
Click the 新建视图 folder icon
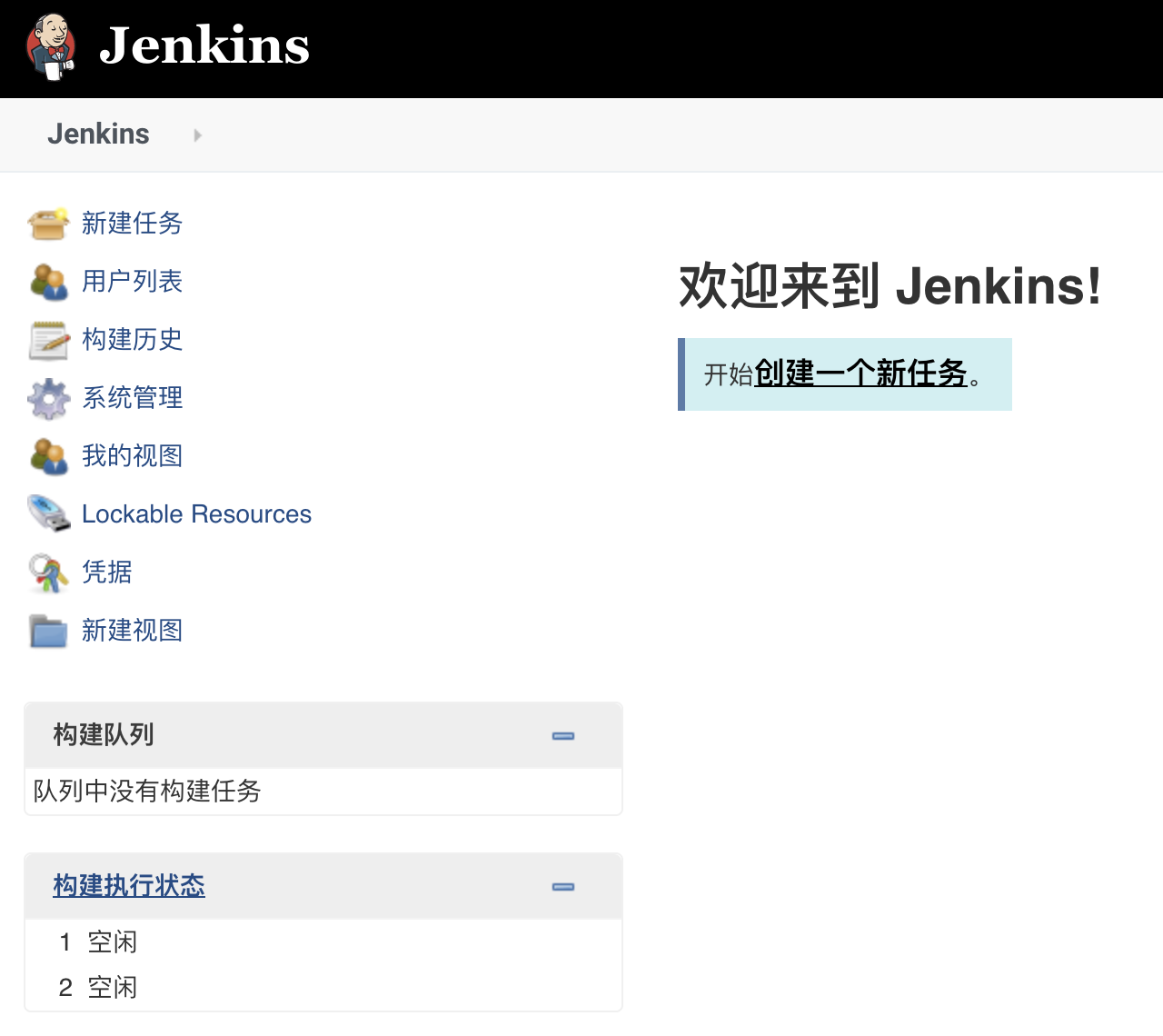48,631
